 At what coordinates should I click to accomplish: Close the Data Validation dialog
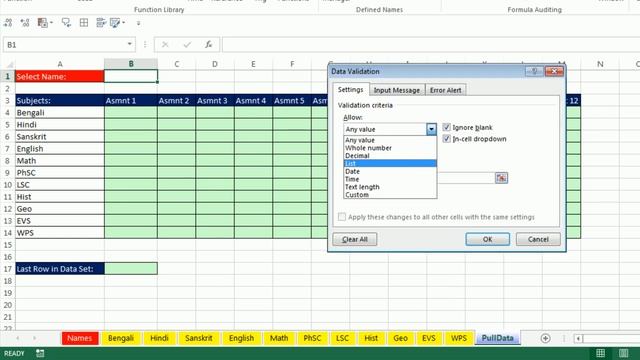pyautogui.click(x=554, y=71)
